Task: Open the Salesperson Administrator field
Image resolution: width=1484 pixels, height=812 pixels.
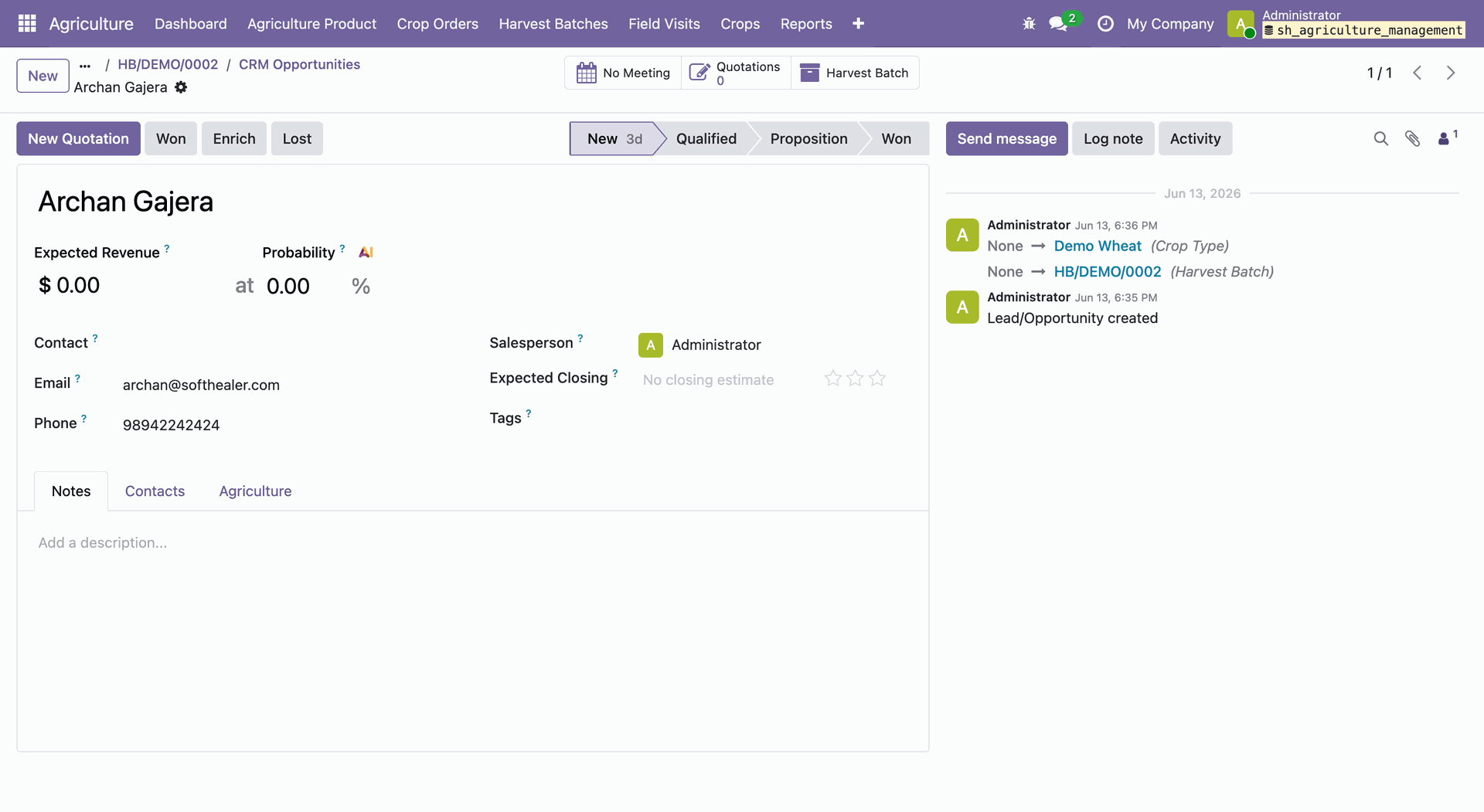Action: pyautogui.click(x=716, y=345)
